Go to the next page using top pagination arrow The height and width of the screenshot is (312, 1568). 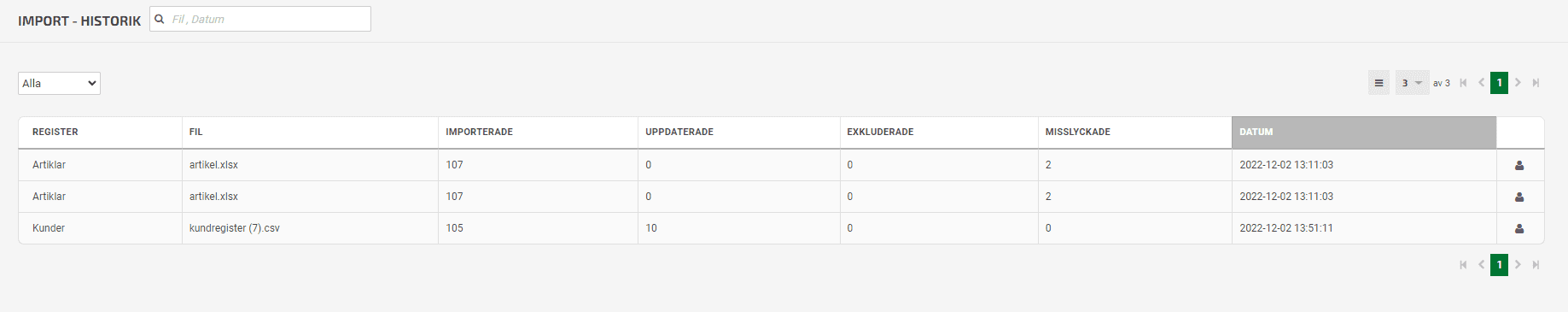(x=1518, y=83)
